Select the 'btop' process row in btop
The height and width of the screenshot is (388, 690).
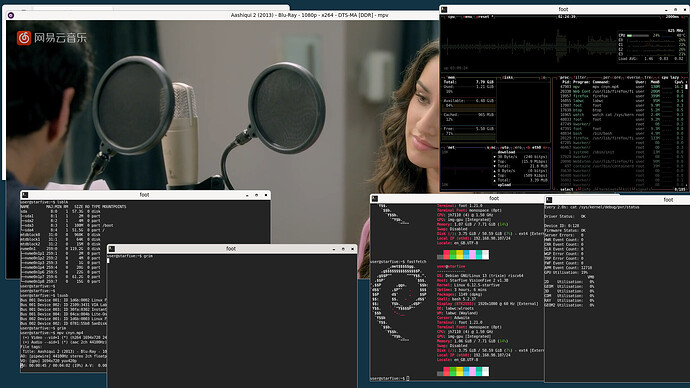621,110
